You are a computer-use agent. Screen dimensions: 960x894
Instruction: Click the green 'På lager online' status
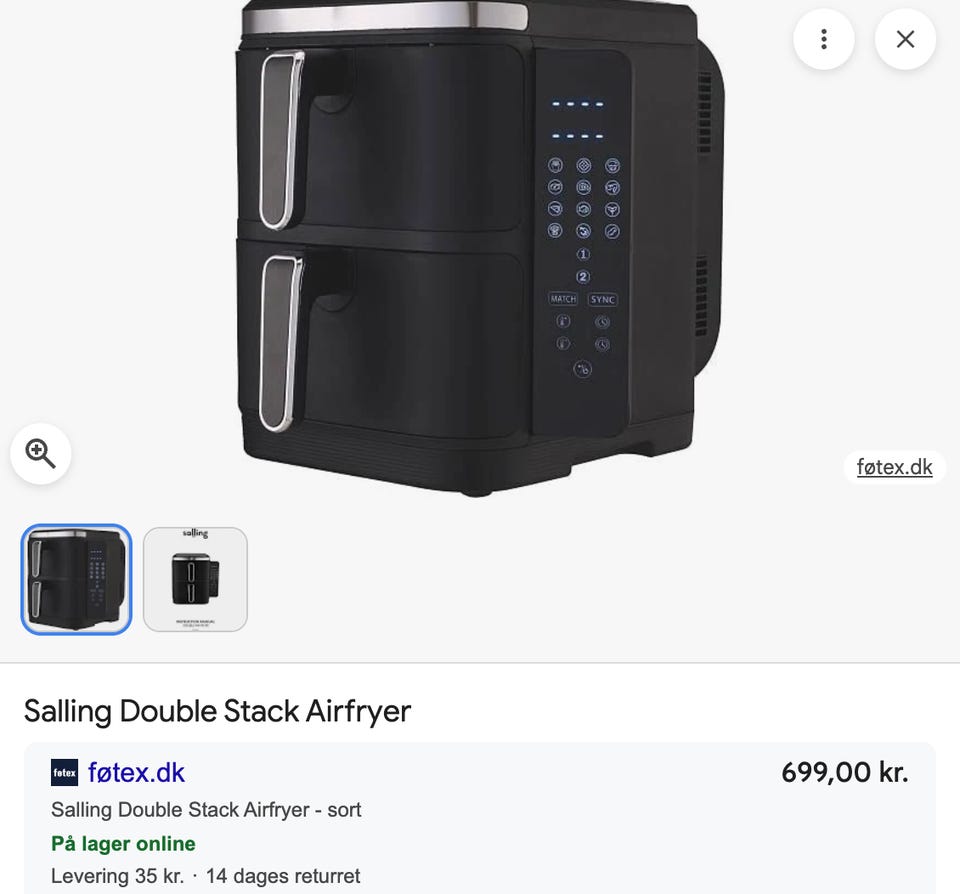coord(123,844)
